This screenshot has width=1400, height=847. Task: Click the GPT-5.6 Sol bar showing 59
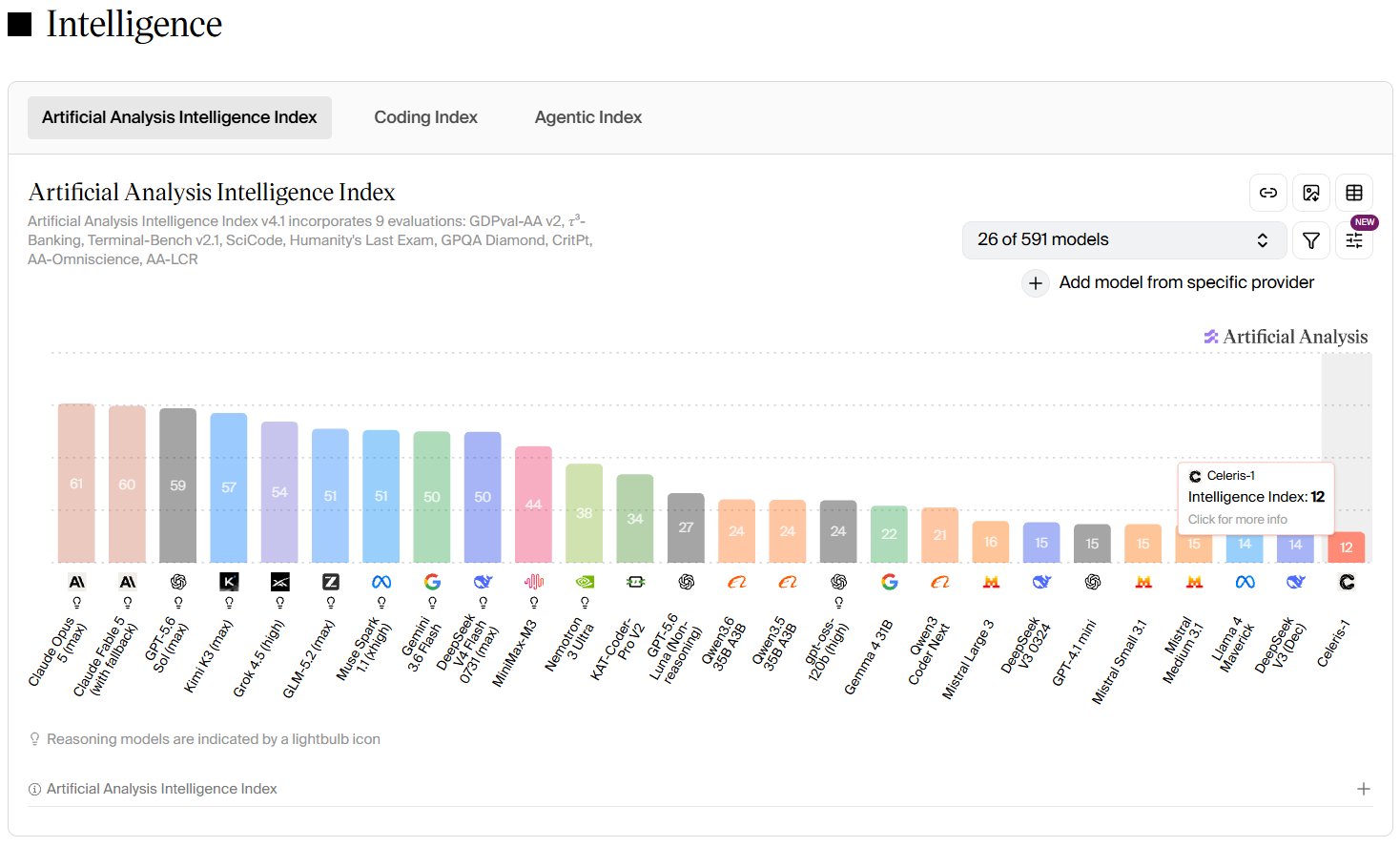[x=178, y=485]
